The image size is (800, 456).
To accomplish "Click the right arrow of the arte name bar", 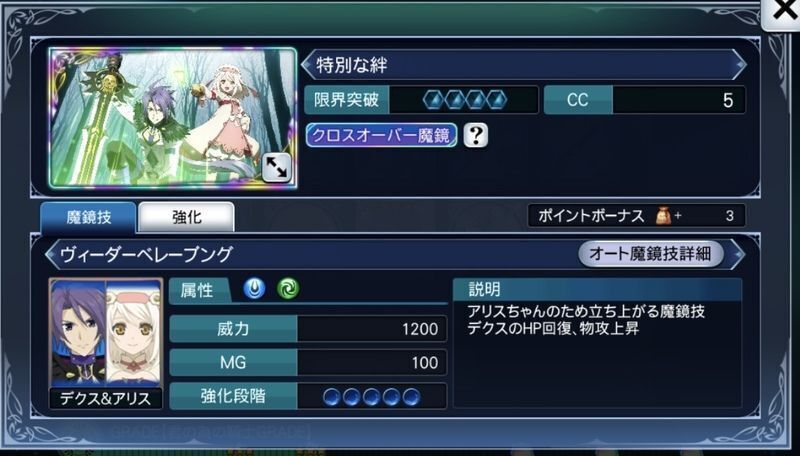I will (738, 254).
